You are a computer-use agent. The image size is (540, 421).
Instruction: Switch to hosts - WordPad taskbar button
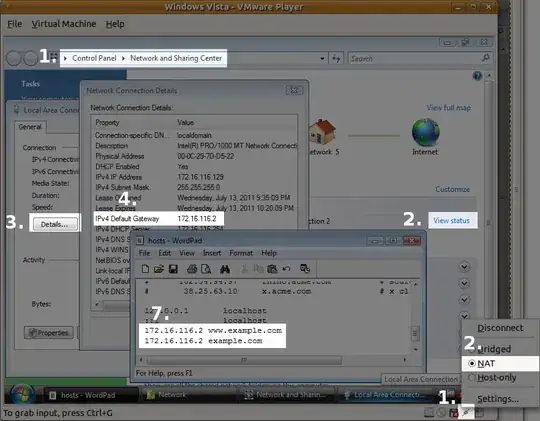tap(91, 395)
